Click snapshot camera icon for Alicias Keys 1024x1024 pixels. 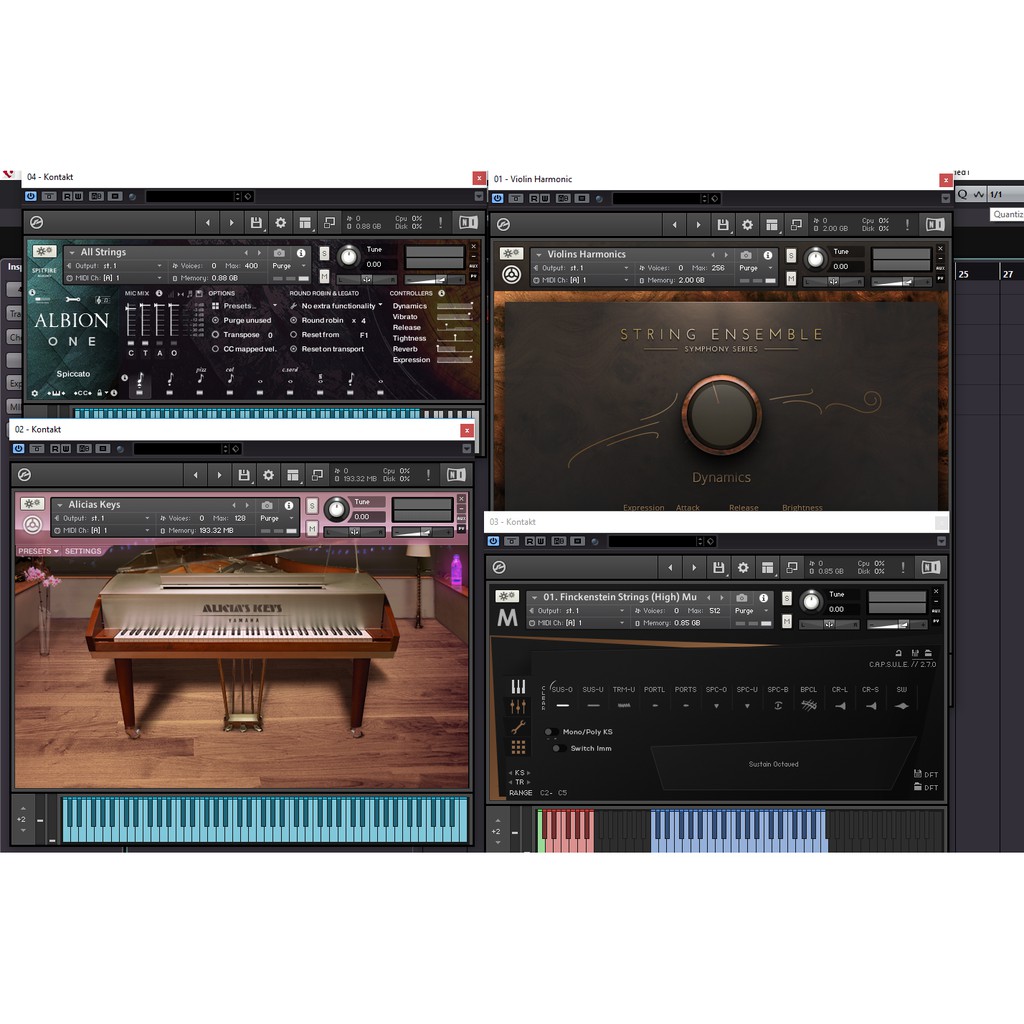pos(267,505)
